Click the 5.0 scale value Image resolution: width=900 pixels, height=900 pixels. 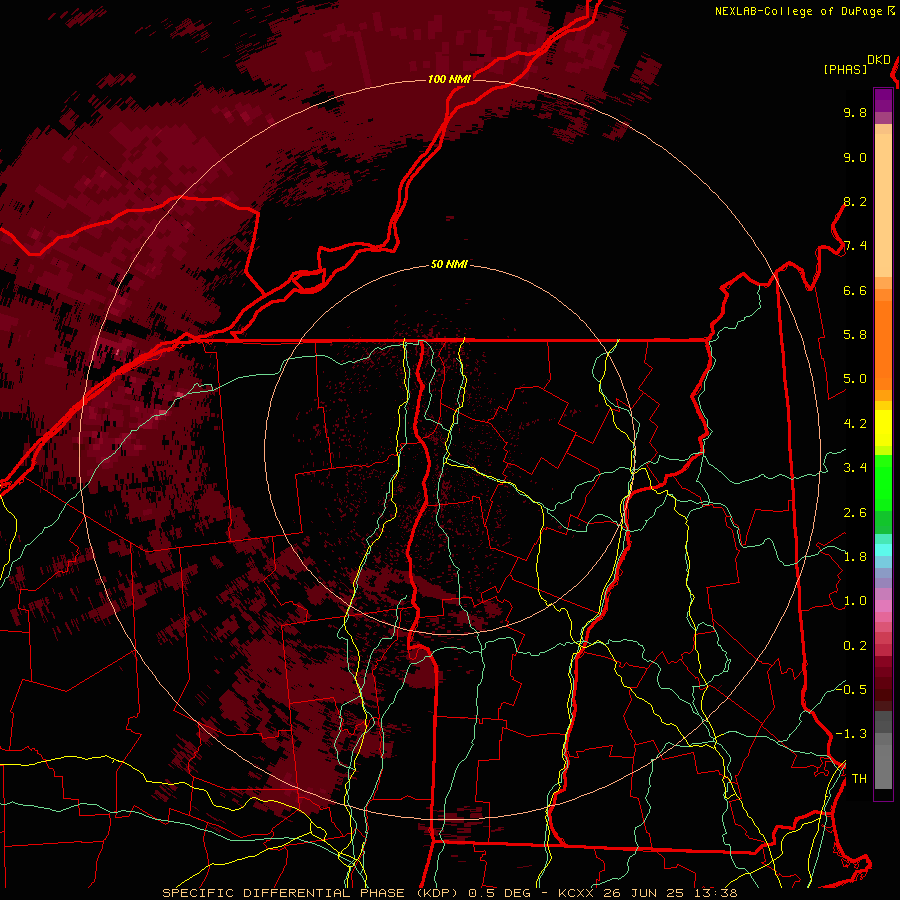click(x=855, y=379)
